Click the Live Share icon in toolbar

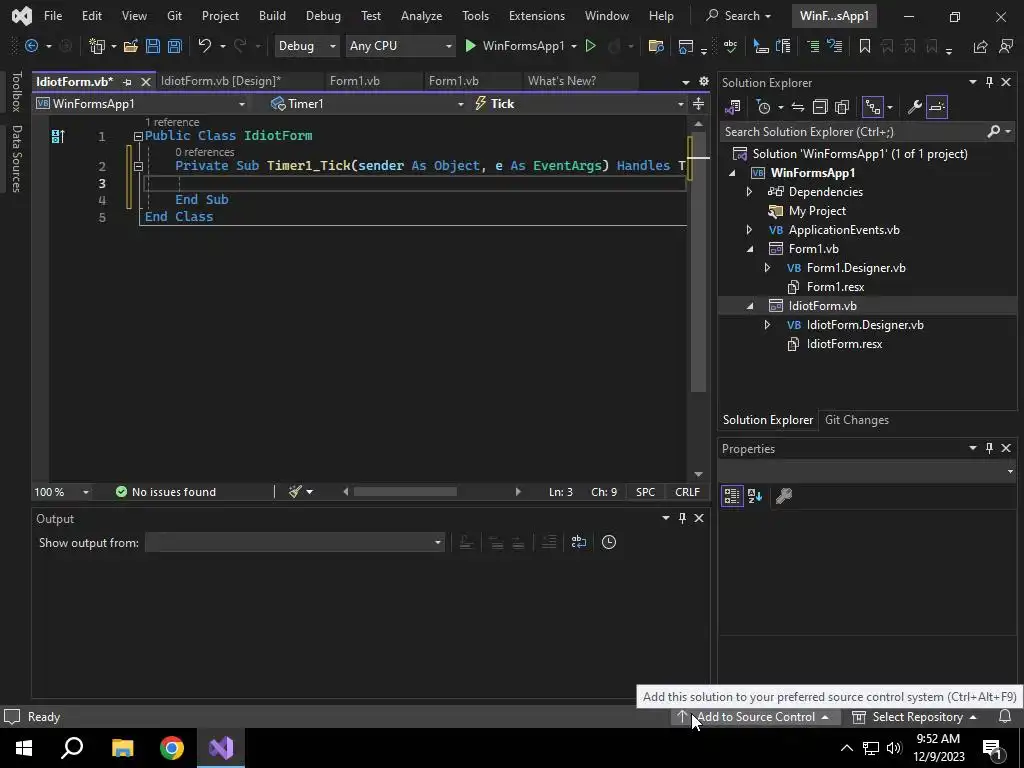(980, 46)
